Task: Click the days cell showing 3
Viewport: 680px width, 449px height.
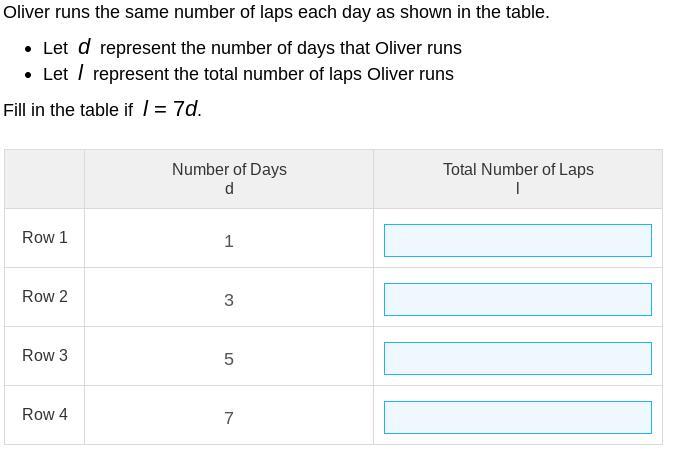Action: [229, 300]
